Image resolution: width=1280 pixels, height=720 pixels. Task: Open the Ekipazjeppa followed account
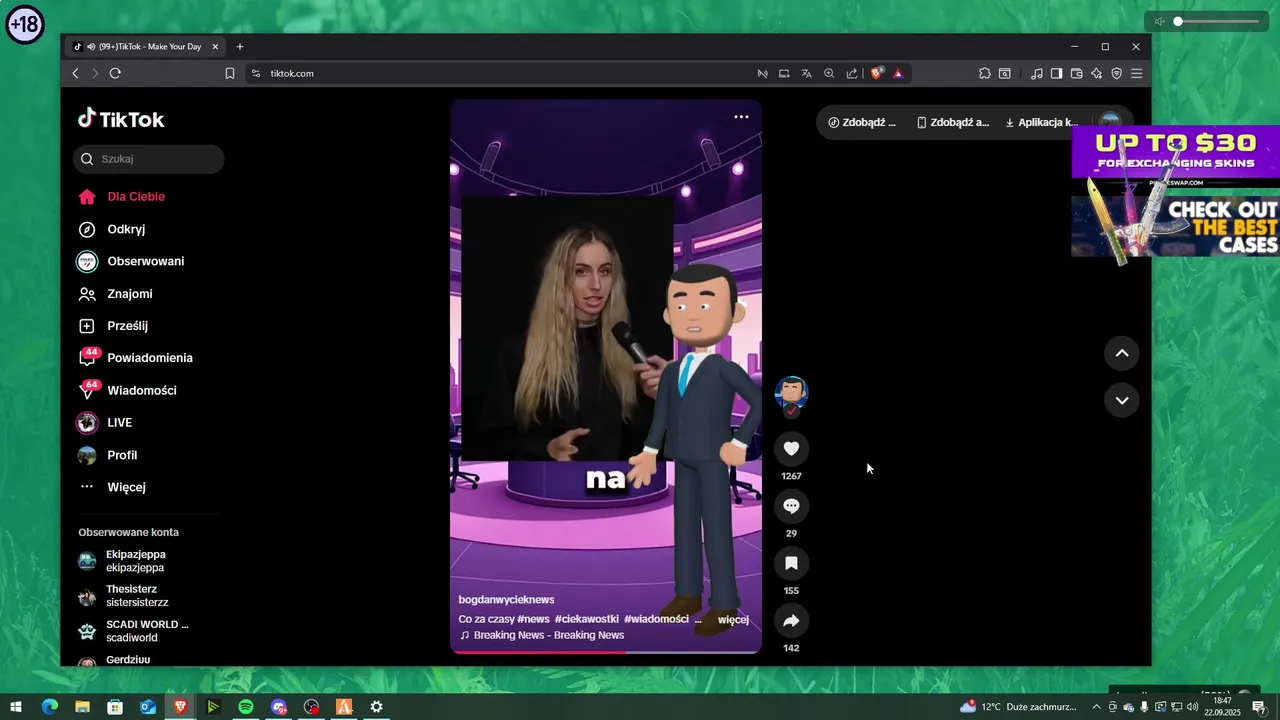tap(135, 561)
